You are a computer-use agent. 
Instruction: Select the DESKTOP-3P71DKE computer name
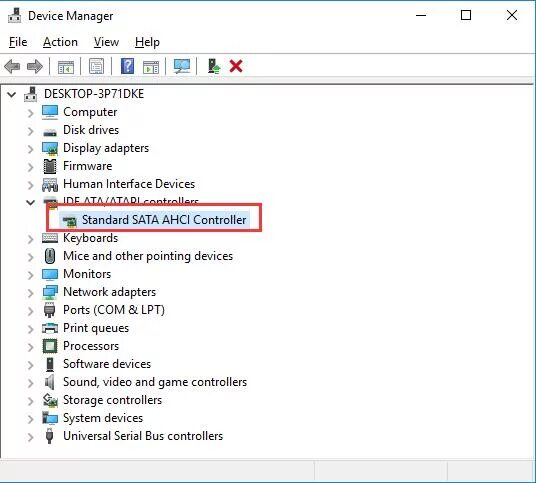(x=94, y=94)
